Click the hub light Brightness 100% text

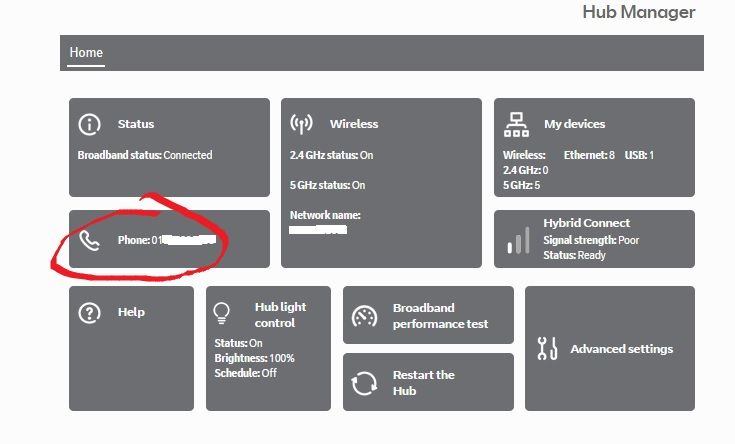click(255, 358)
